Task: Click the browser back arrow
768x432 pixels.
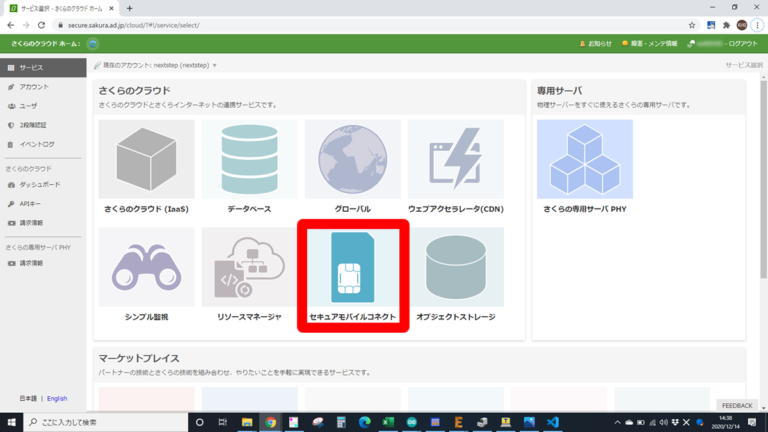Action: pos(11,25)
